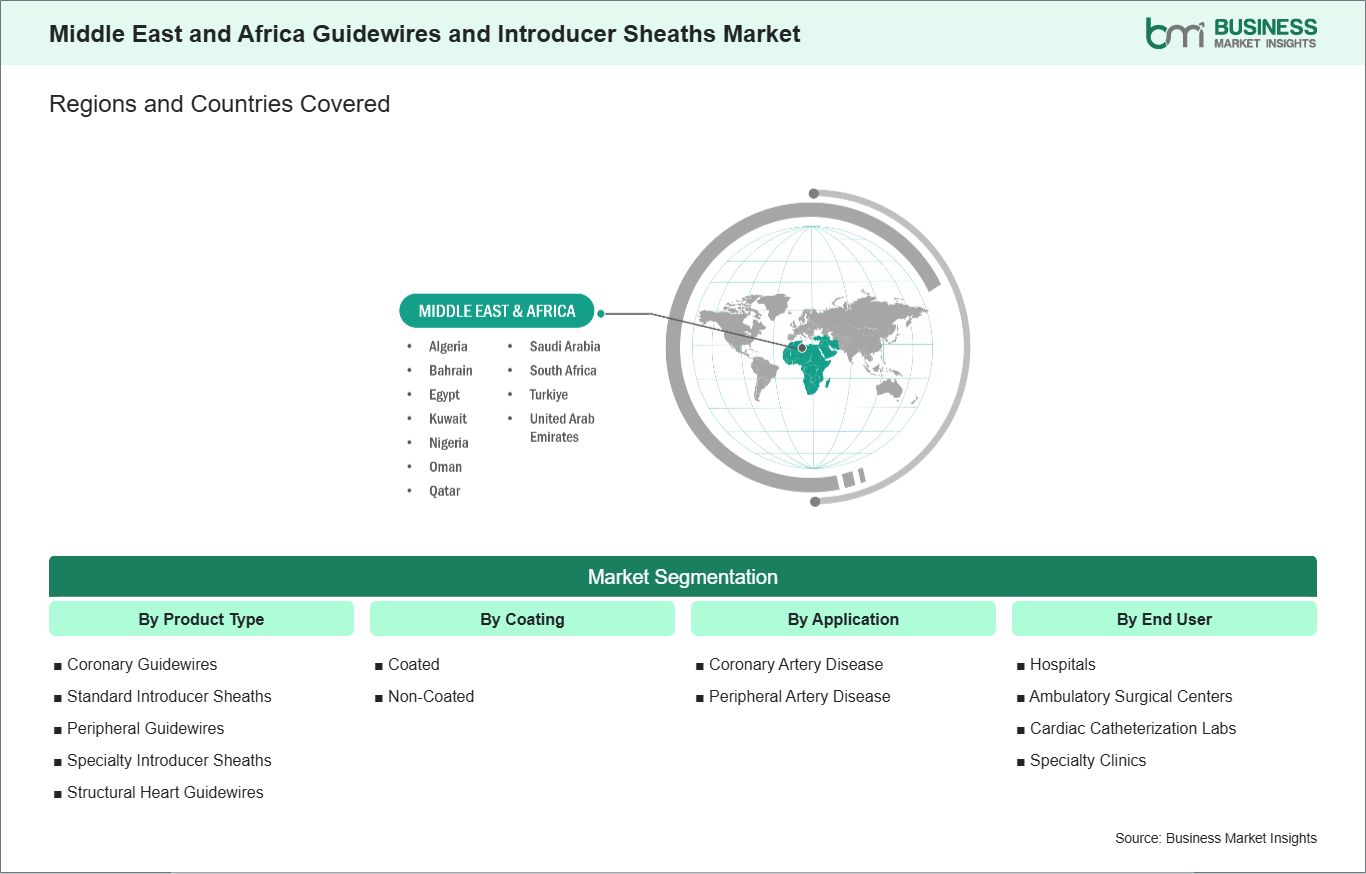Select the By End User header
The height and width of the screenshot is (874, 1366).
pos(1164,619)
